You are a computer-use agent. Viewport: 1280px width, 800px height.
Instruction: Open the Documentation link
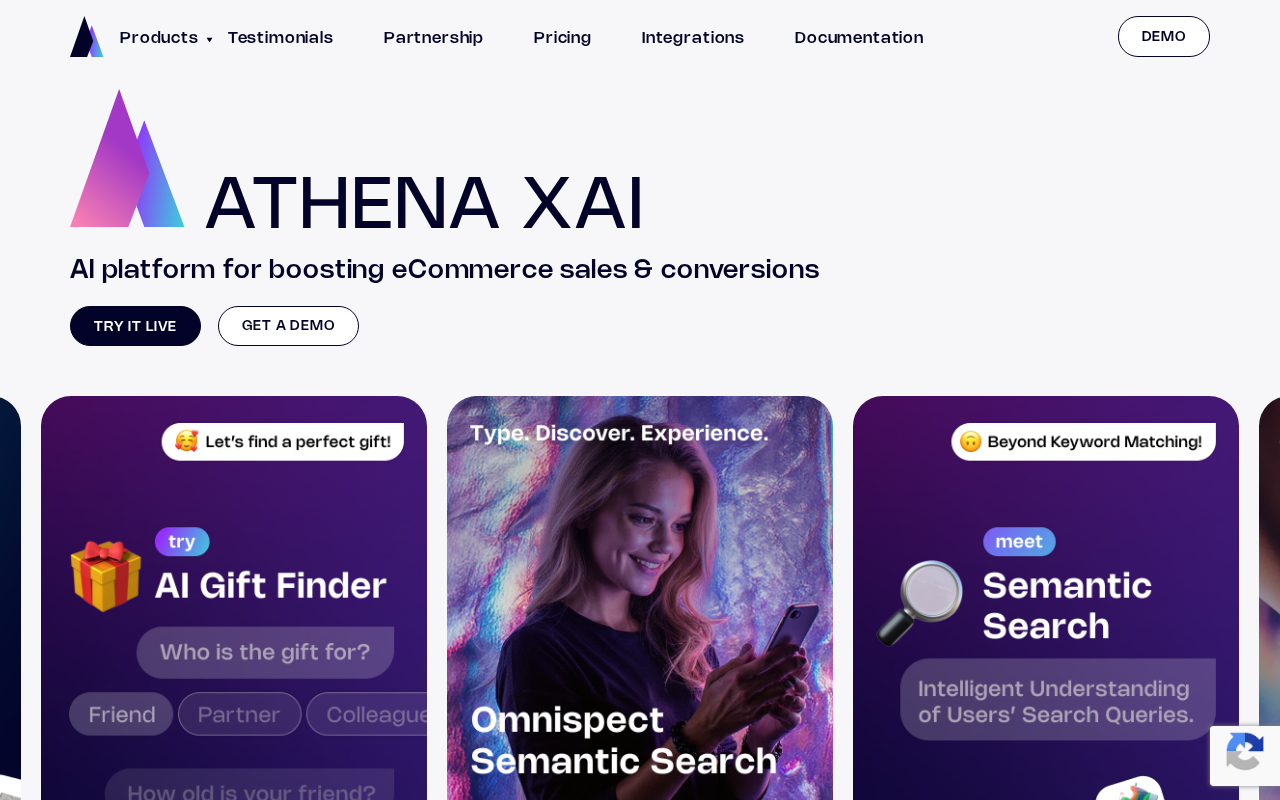pos(859,38)
